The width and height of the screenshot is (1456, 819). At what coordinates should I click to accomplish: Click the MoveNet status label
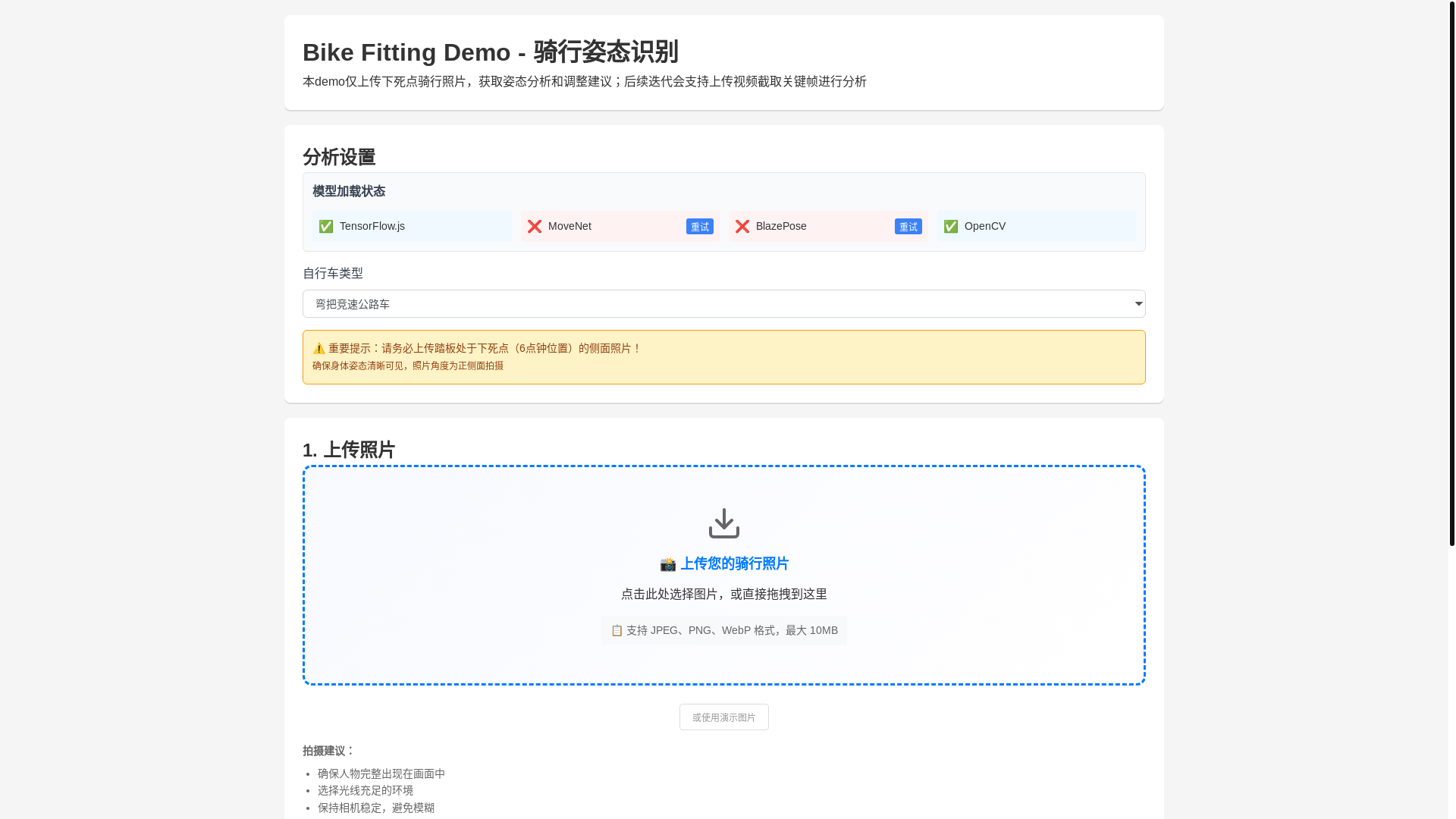point(570,226)
